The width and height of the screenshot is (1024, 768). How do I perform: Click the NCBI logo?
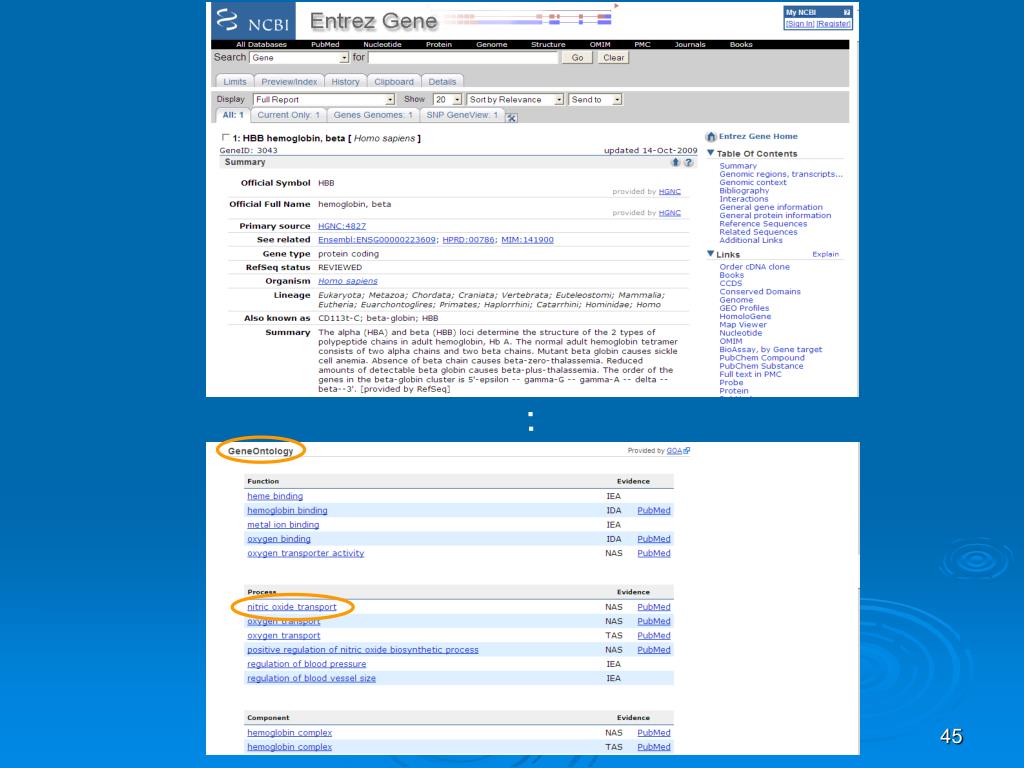(x=253, y=21)
